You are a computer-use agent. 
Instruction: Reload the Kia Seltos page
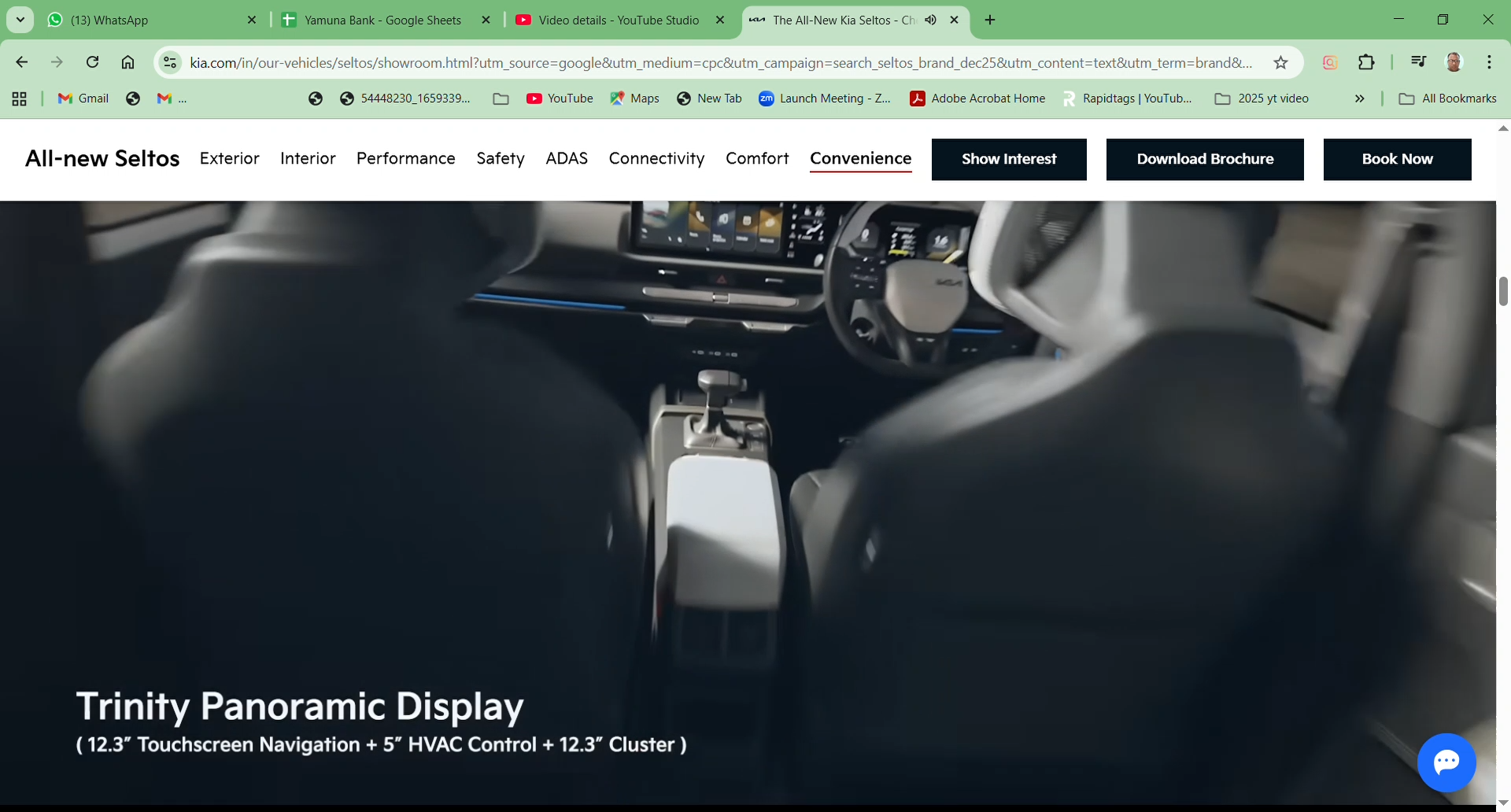pyautogui.click(x=92, y=62)
